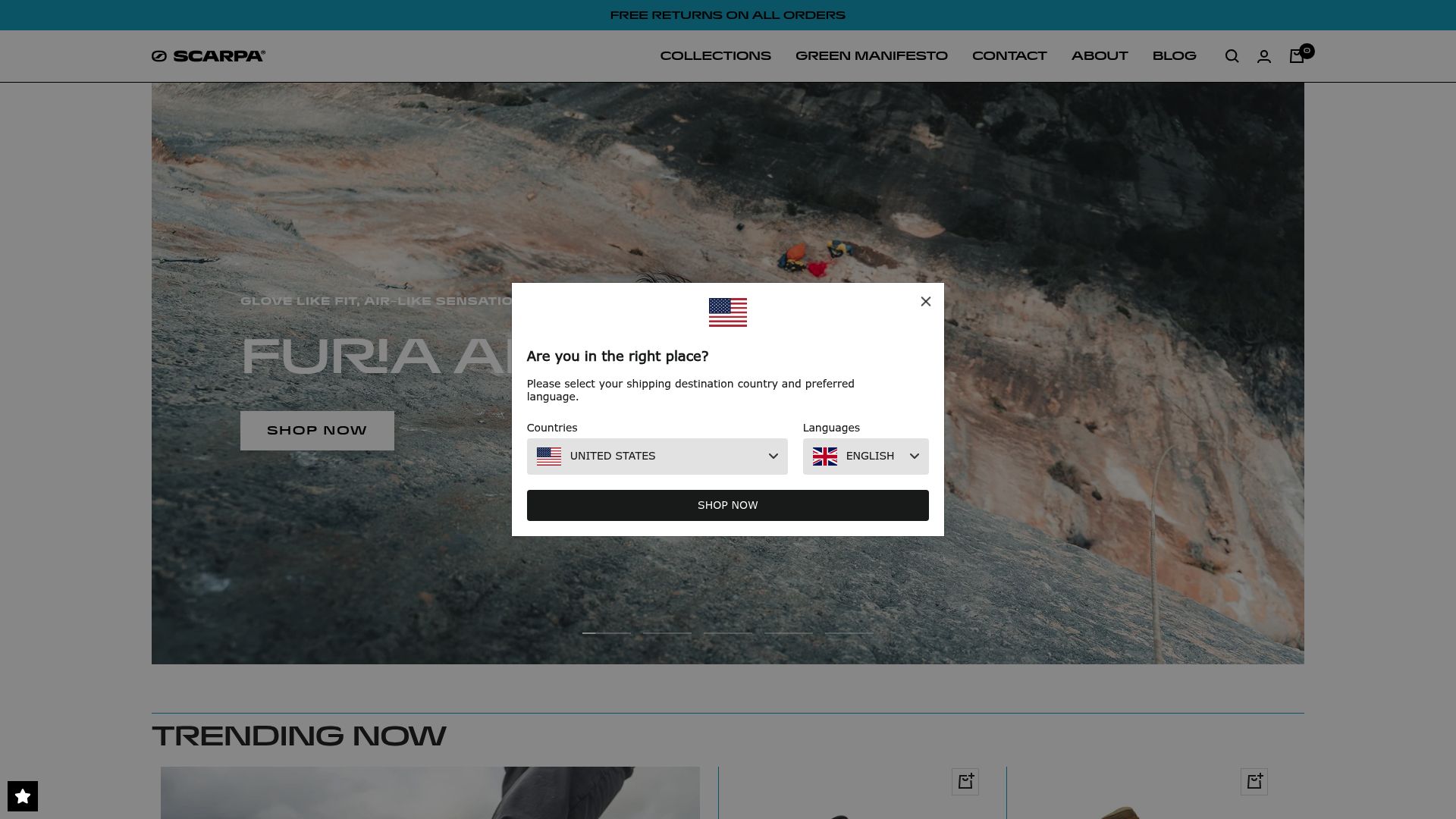Viewport: 1456px width, 819px height.
Task: Open the search magnifier icon
Action: pos(1232,56)
